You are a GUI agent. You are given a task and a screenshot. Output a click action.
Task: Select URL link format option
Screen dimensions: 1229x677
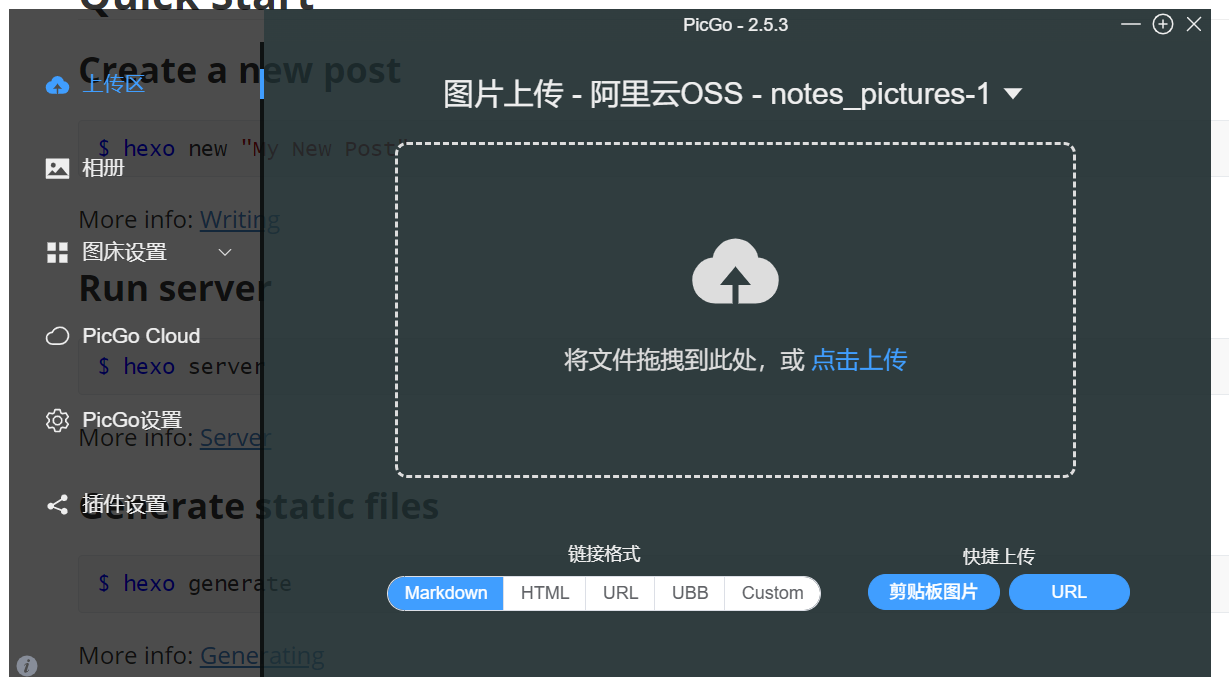point(620,593)
